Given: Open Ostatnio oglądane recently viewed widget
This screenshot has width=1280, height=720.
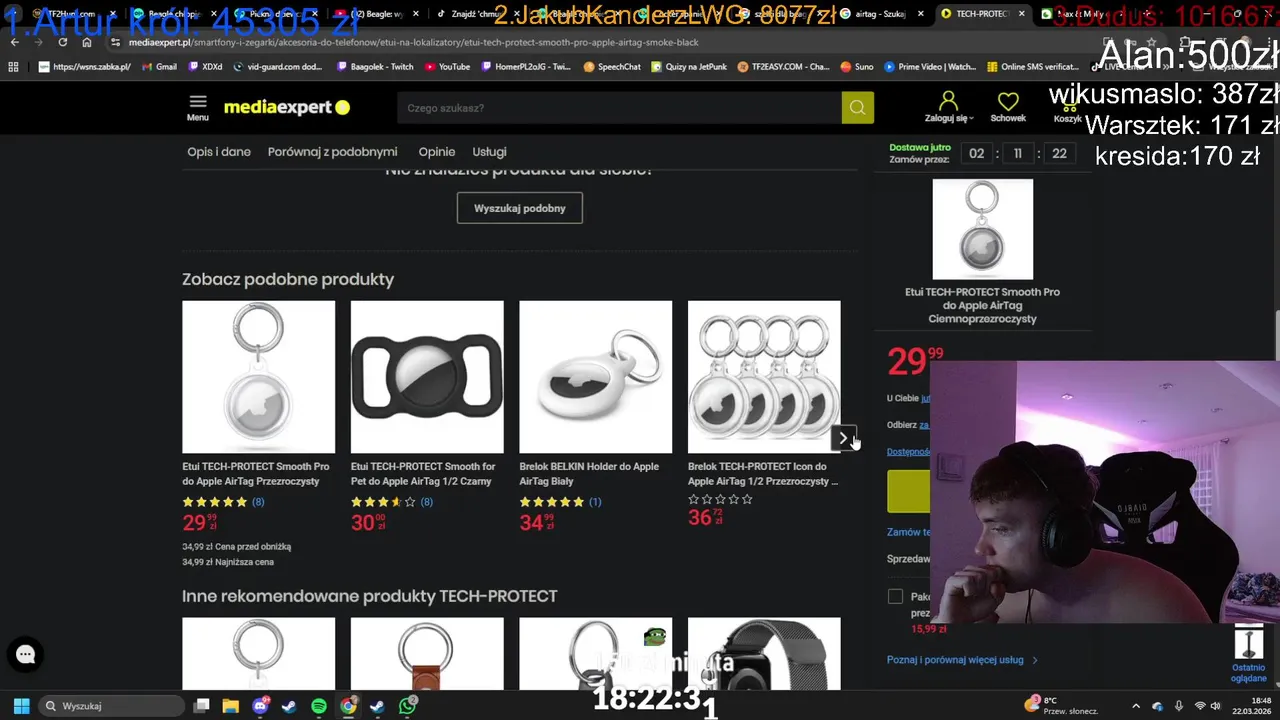Looking at the screenshot, I should pos(1249,655).
